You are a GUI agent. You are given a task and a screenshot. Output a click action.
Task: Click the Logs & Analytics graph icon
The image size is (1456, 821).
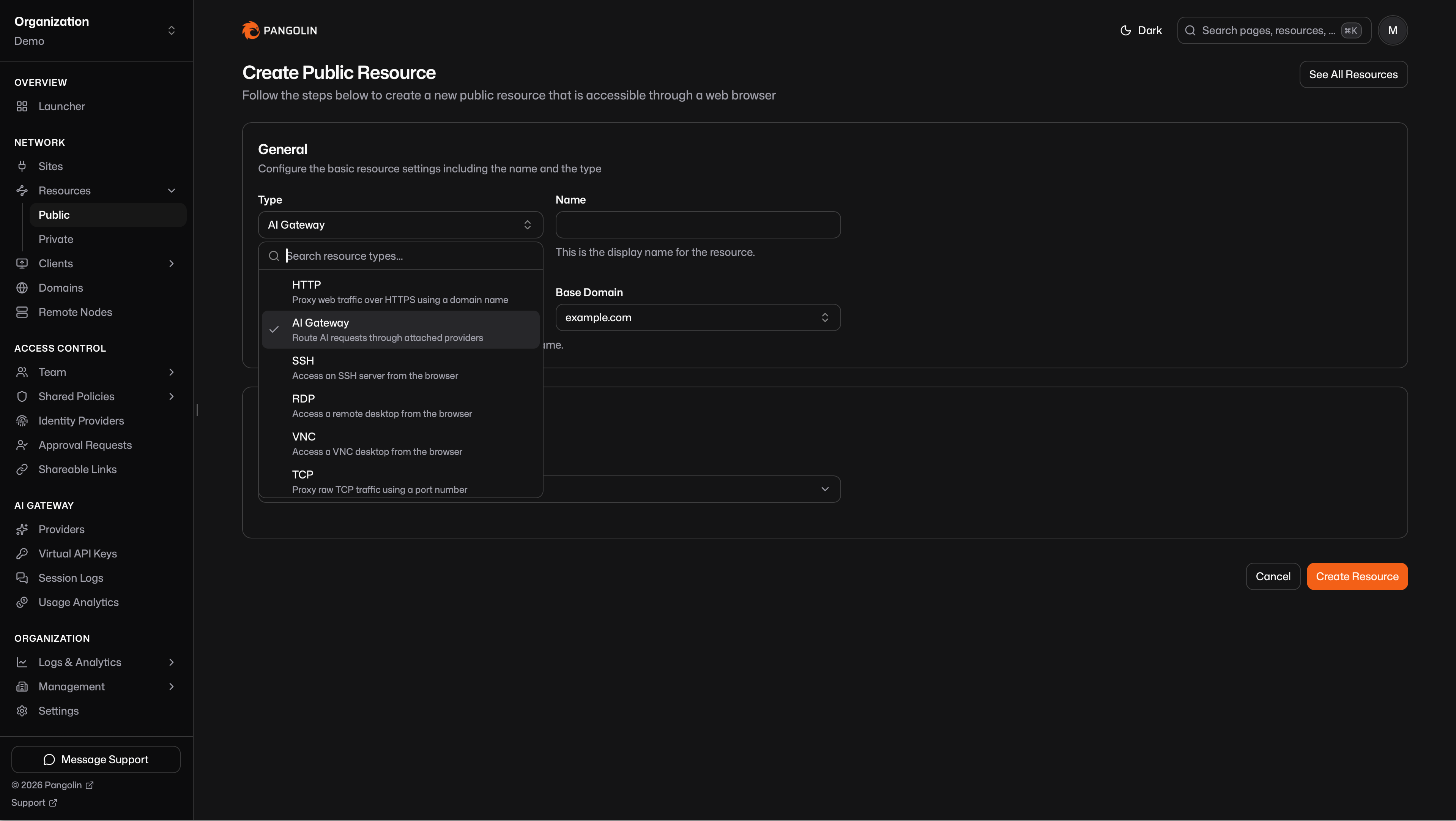click(x=22, y=662)
